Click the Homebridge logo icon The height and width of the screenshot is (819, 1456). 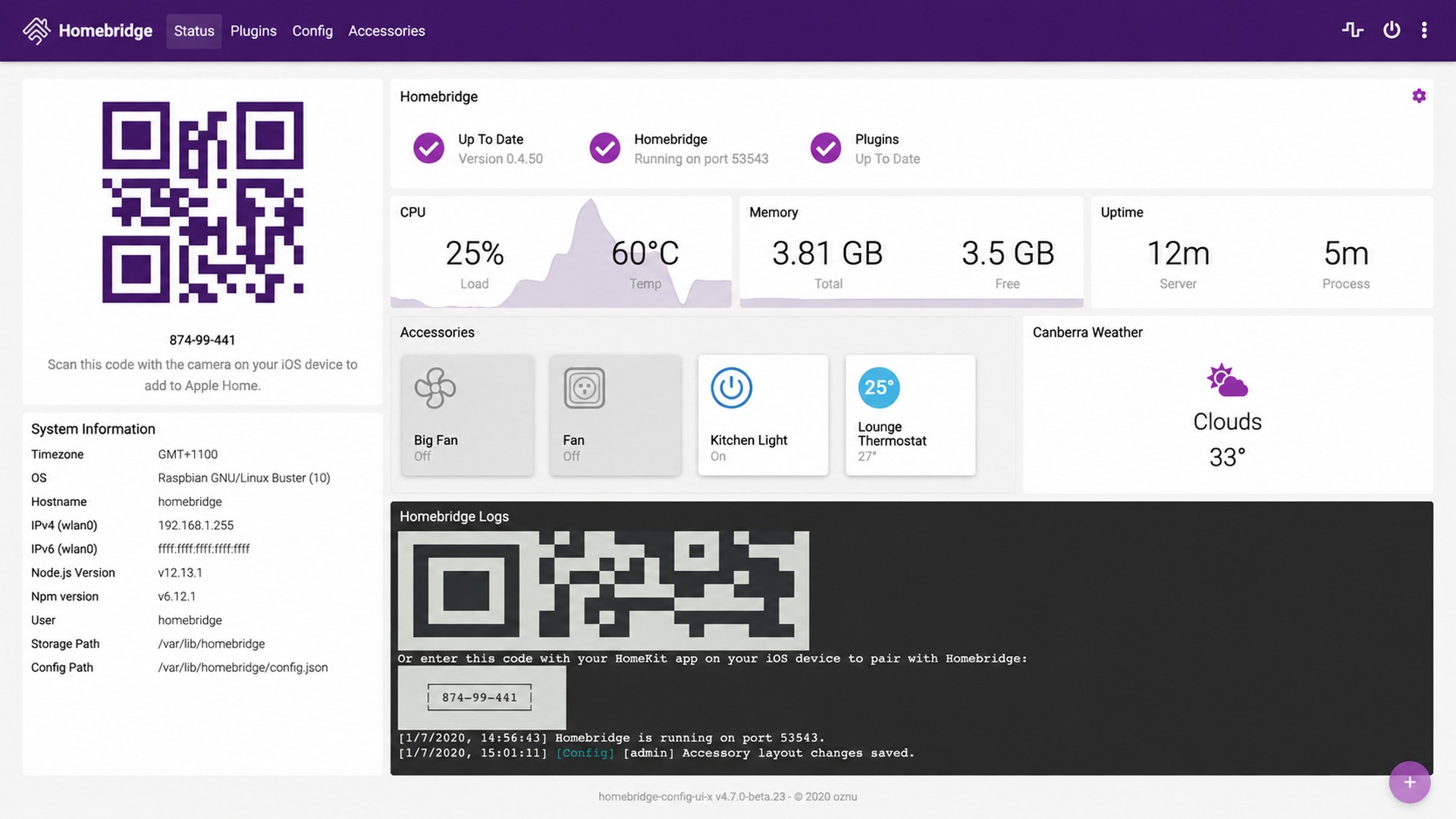(36, 31)
